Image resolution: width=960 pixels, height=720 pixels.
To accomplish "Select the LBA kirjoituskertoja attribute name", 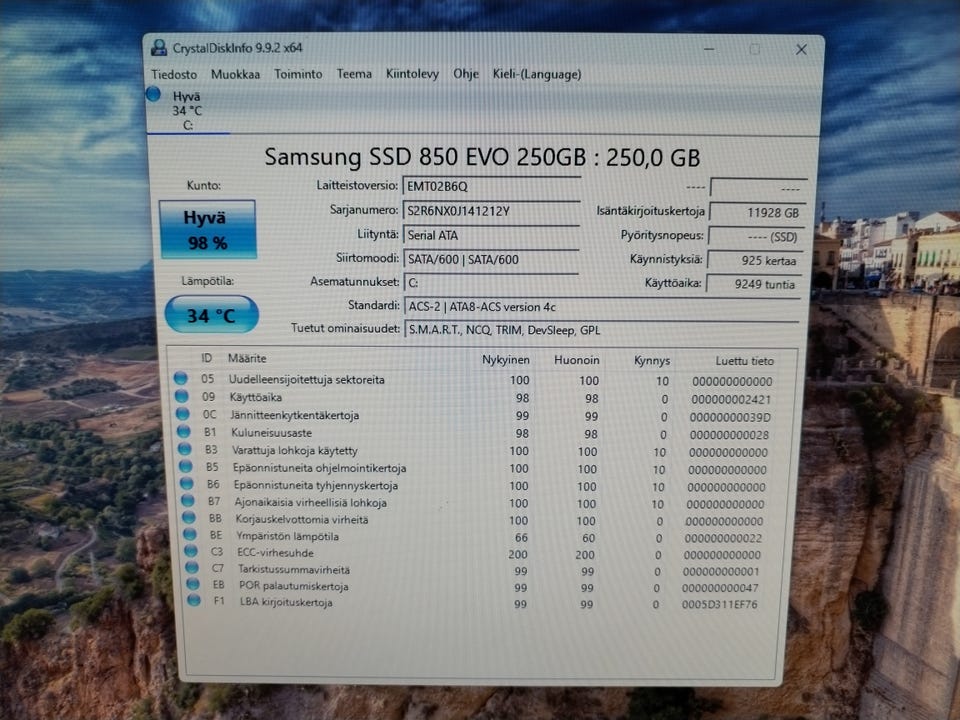I will click(x=286, y=602).
